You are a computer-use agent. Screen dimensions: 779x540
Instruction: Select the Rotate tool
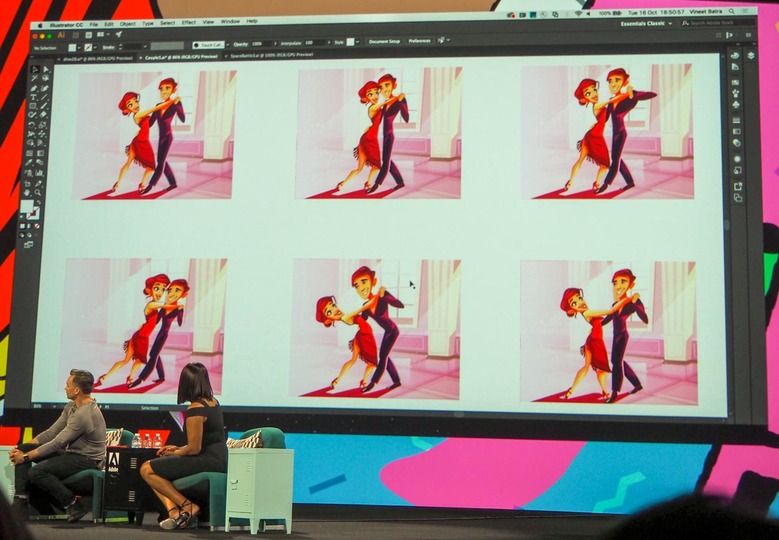31,125
